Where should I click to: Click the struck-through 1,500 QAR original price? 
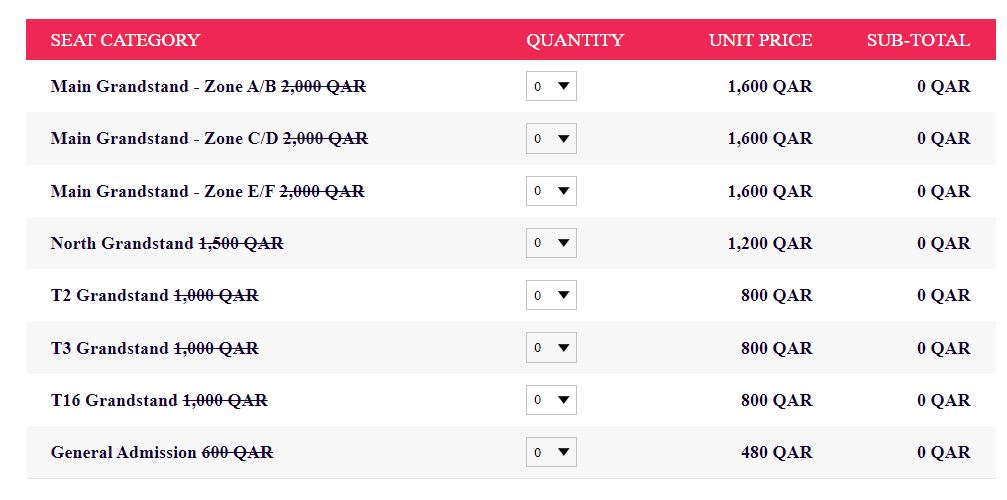[241, 243]
